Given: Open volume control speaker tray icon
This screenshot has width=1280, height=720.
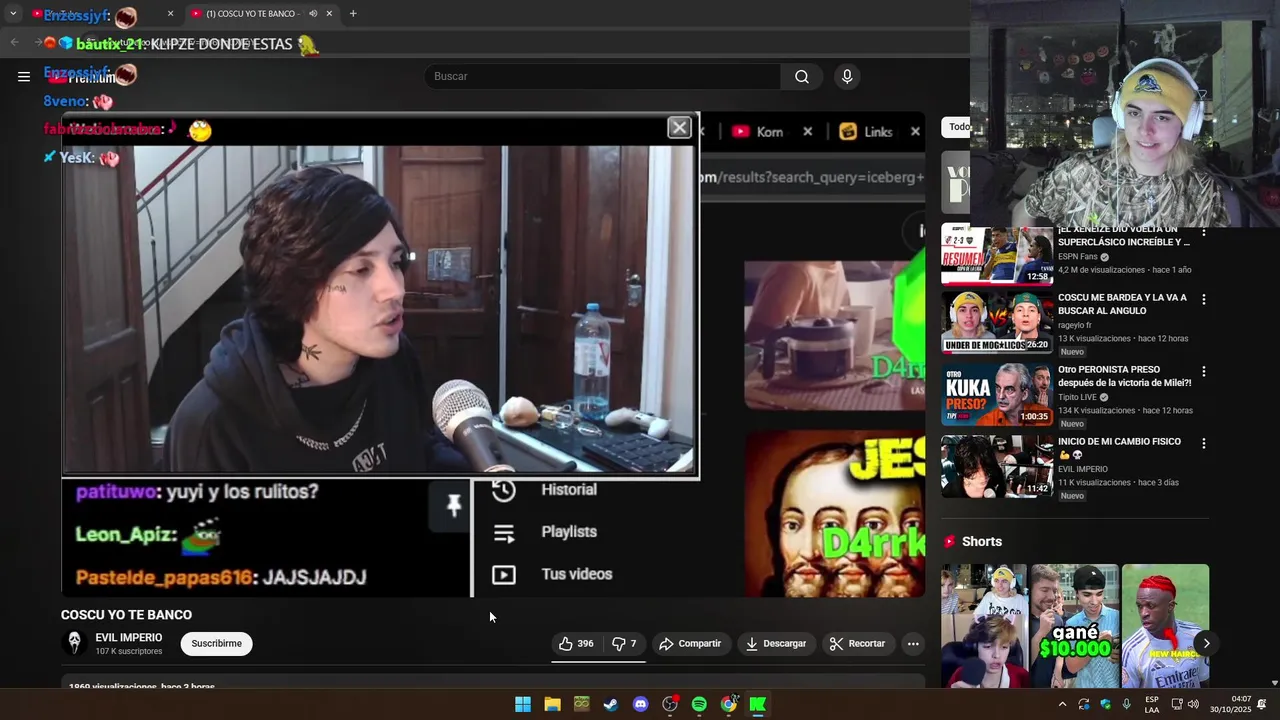Looking at the screenshot, I should tap(1193, 704).
